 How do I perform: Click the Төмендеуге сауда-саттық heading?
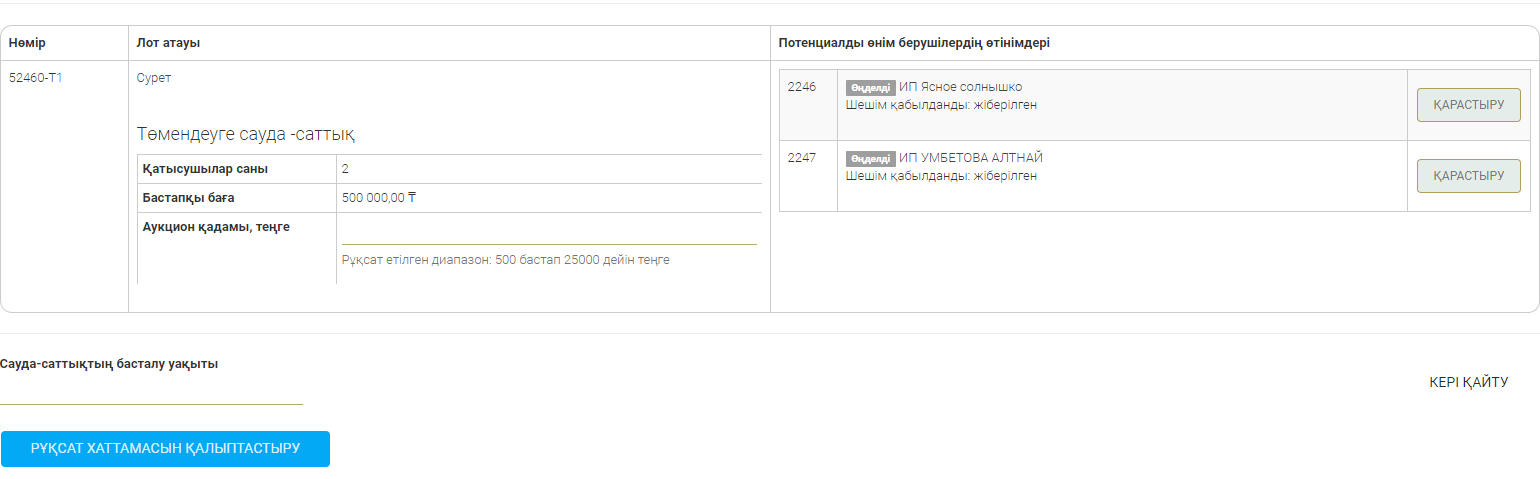click(x=246, y=134)
